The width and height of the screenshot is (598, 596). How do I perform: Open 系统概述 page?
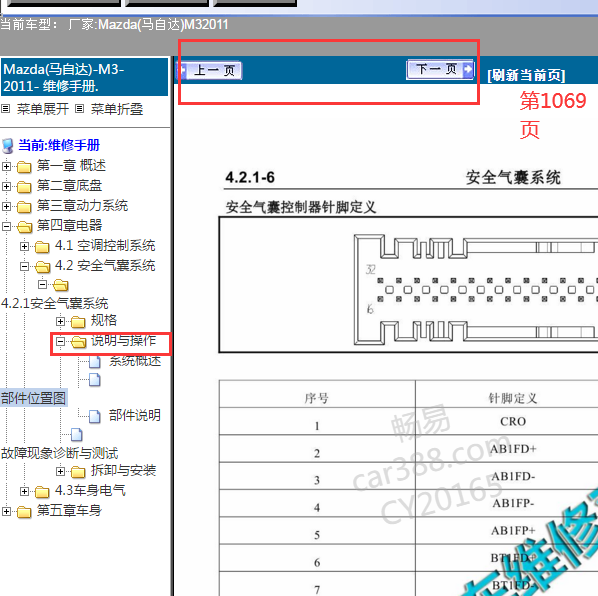coord(135,360)
